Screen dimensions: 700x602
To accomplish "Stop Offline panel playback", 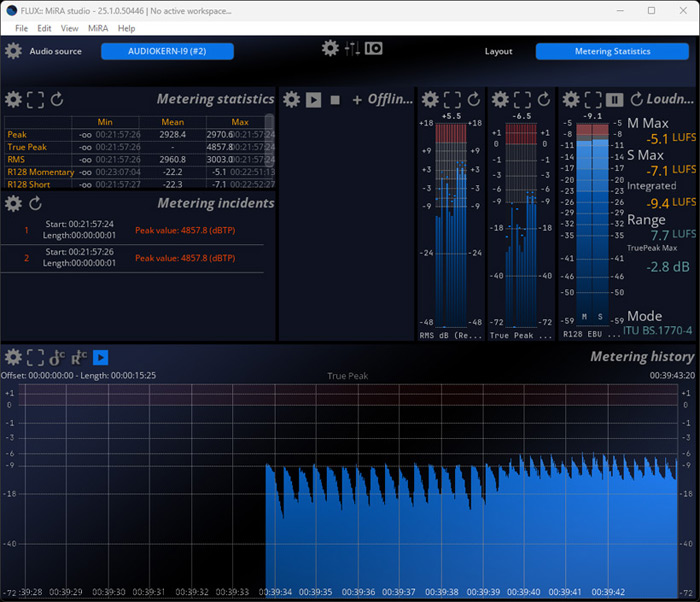I will (335, 100).
